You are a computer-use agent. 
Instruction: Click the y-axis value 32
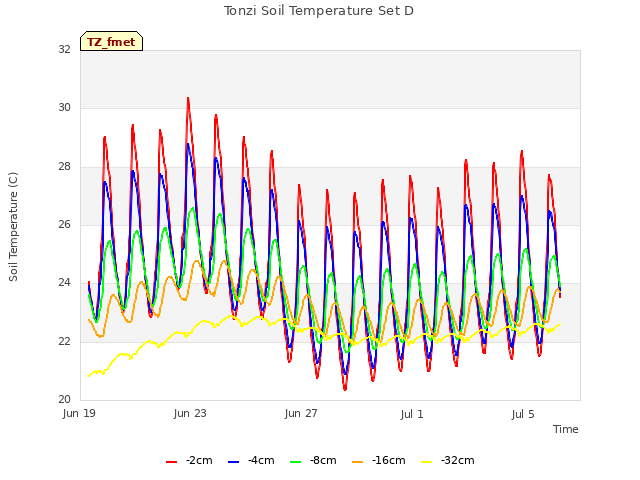[x=64, y=49]
